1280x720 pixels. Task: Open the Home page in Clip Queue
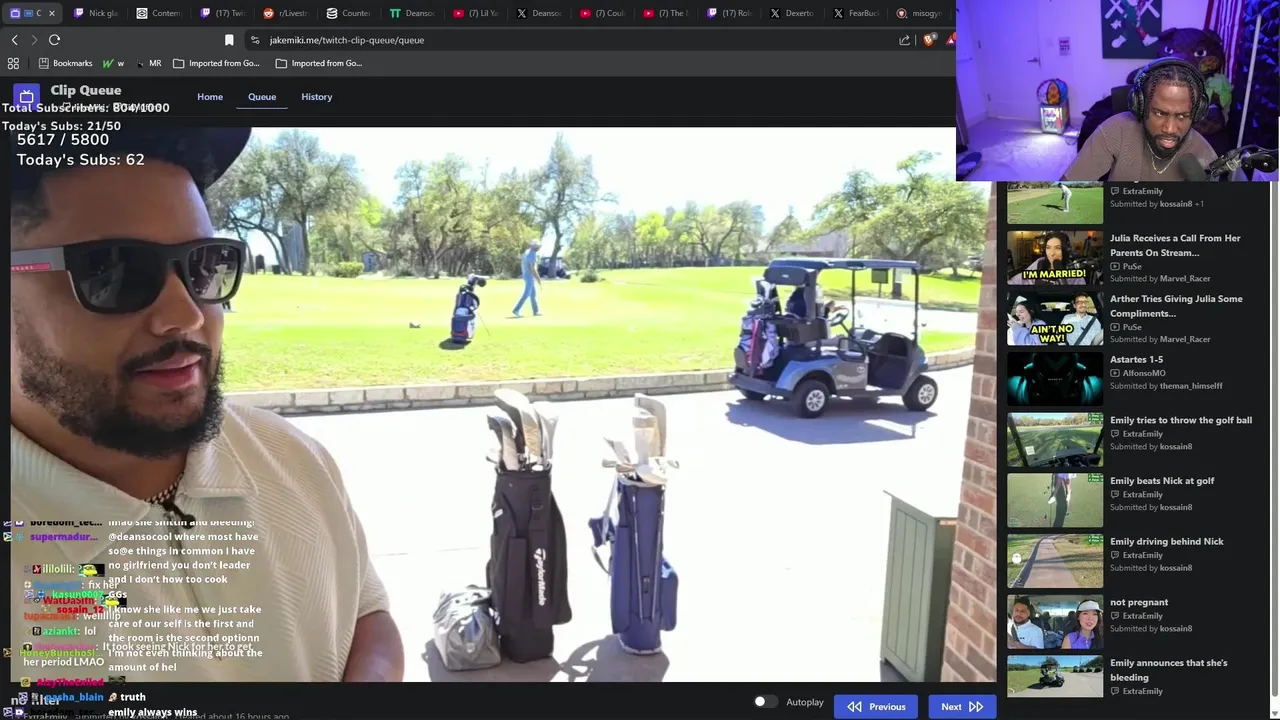(x=210, y=97)
